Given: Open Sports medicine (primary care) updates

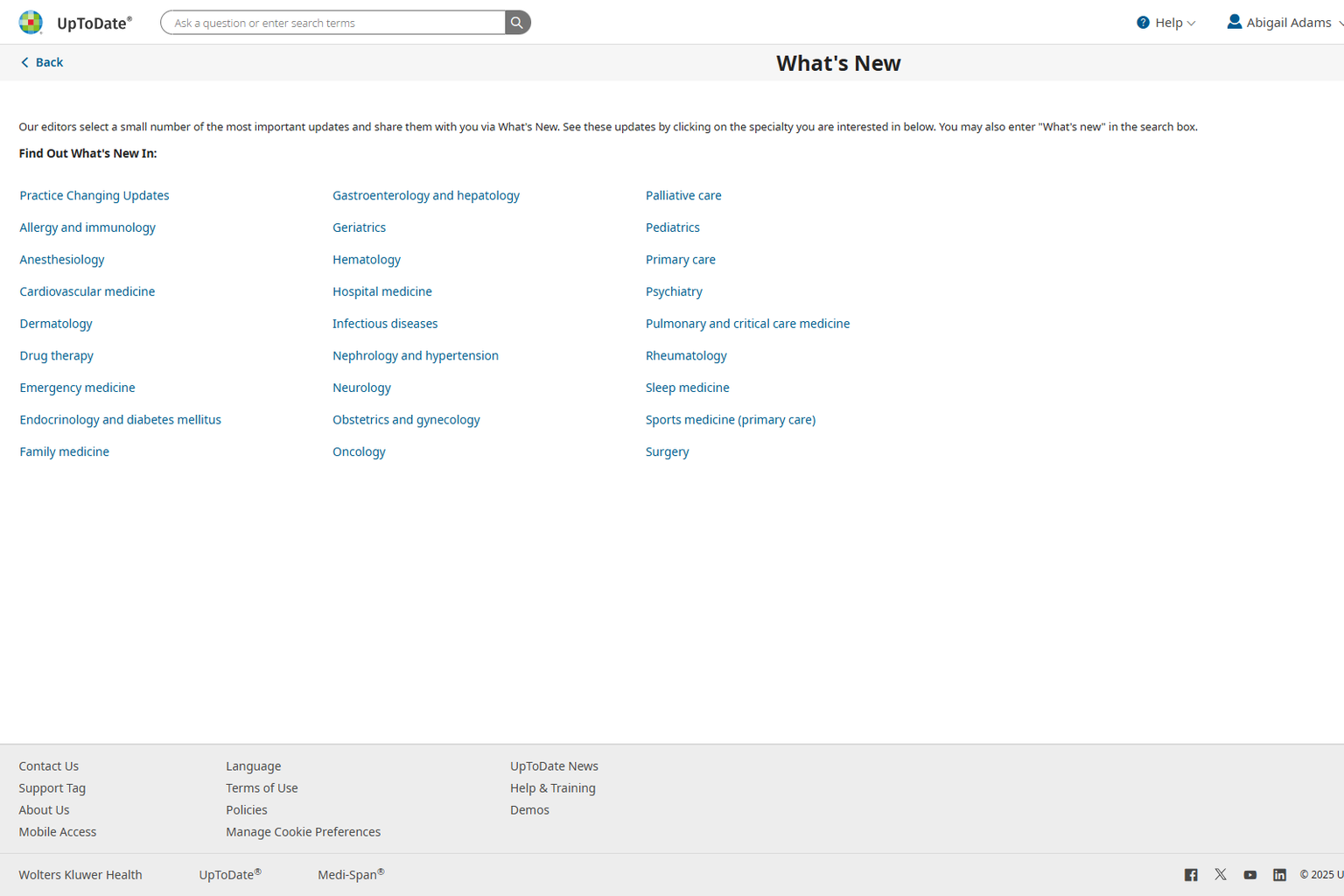Looking at the screenshot, I should [x=730, y=420].
